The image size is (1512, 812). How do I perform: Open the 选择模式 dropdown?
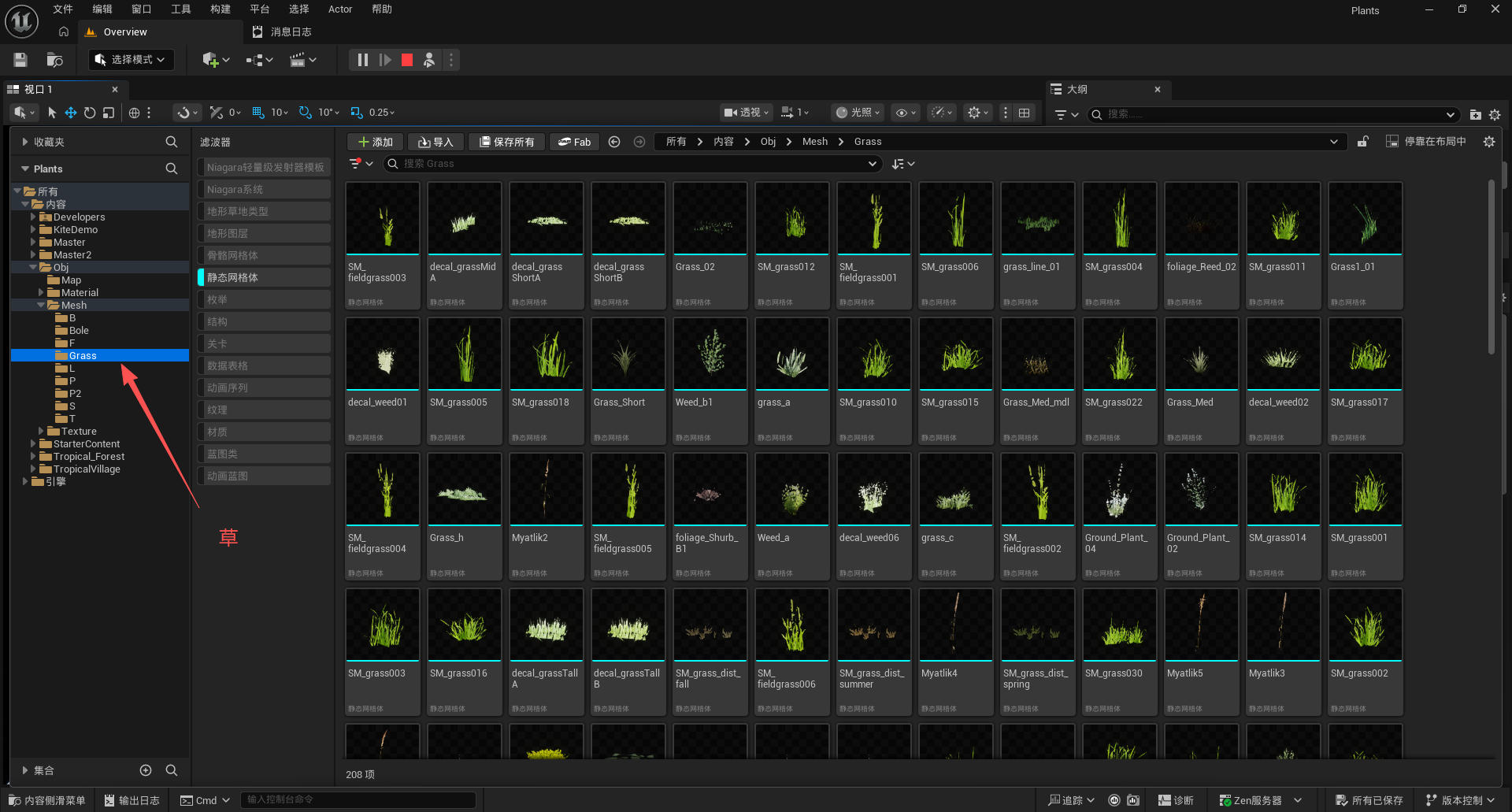[131, 60]
